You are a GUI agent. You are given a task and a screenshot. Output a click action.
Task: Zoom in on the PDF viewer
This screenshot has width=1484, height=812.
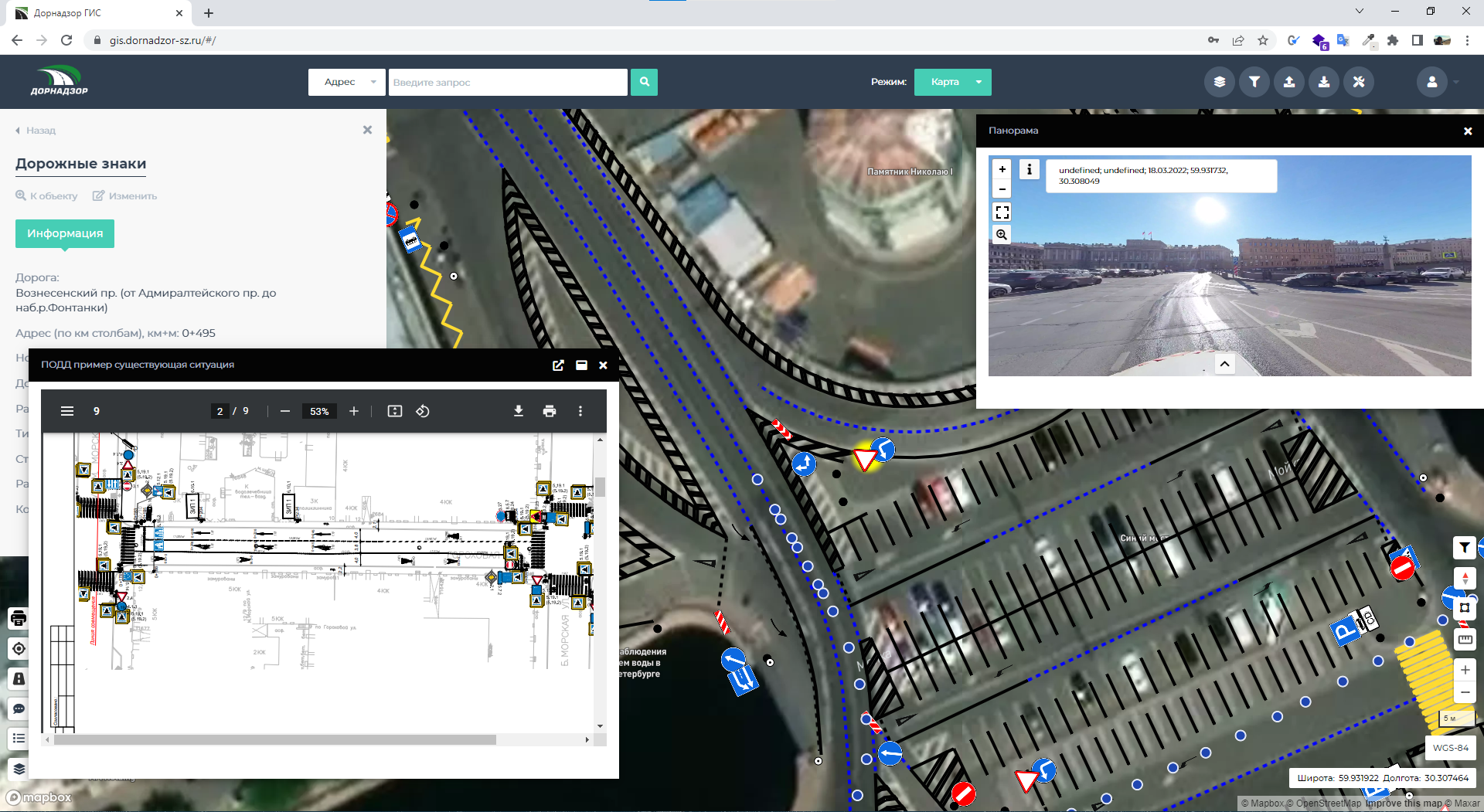[354, 411]
